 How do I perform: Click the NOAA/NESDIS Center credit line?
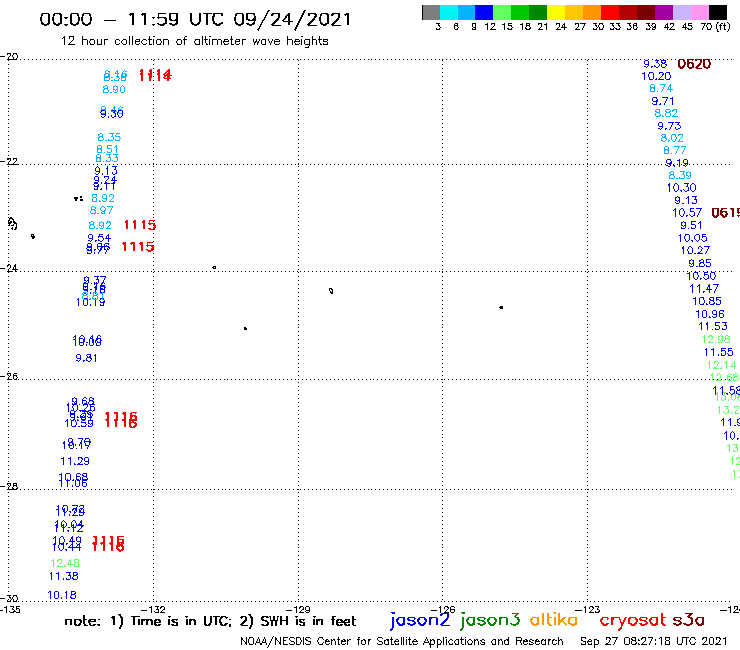(402, 641)
